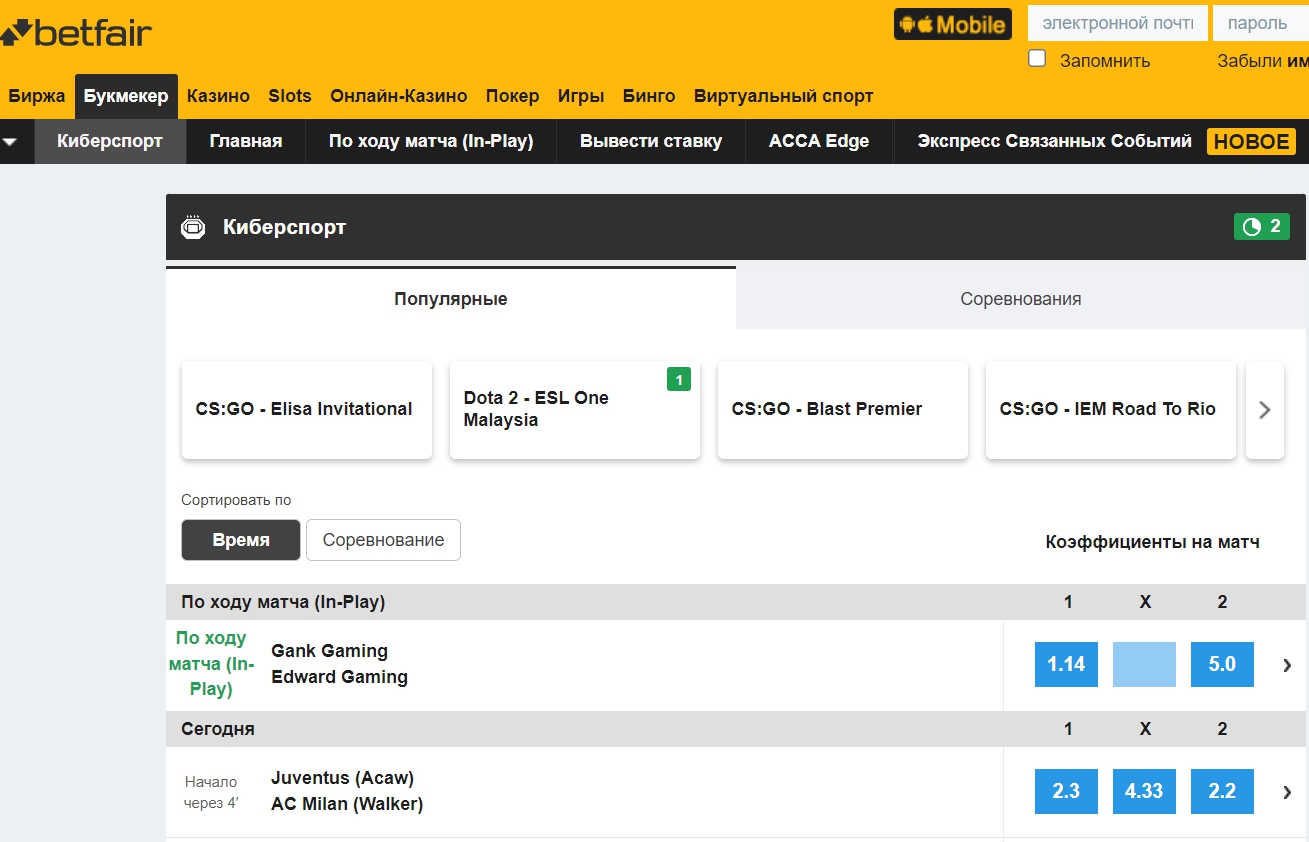This screenshot has width=1309, height=842.
Task: Click the НОВОЕ badge in navigation
Action: coord(1251,142)
